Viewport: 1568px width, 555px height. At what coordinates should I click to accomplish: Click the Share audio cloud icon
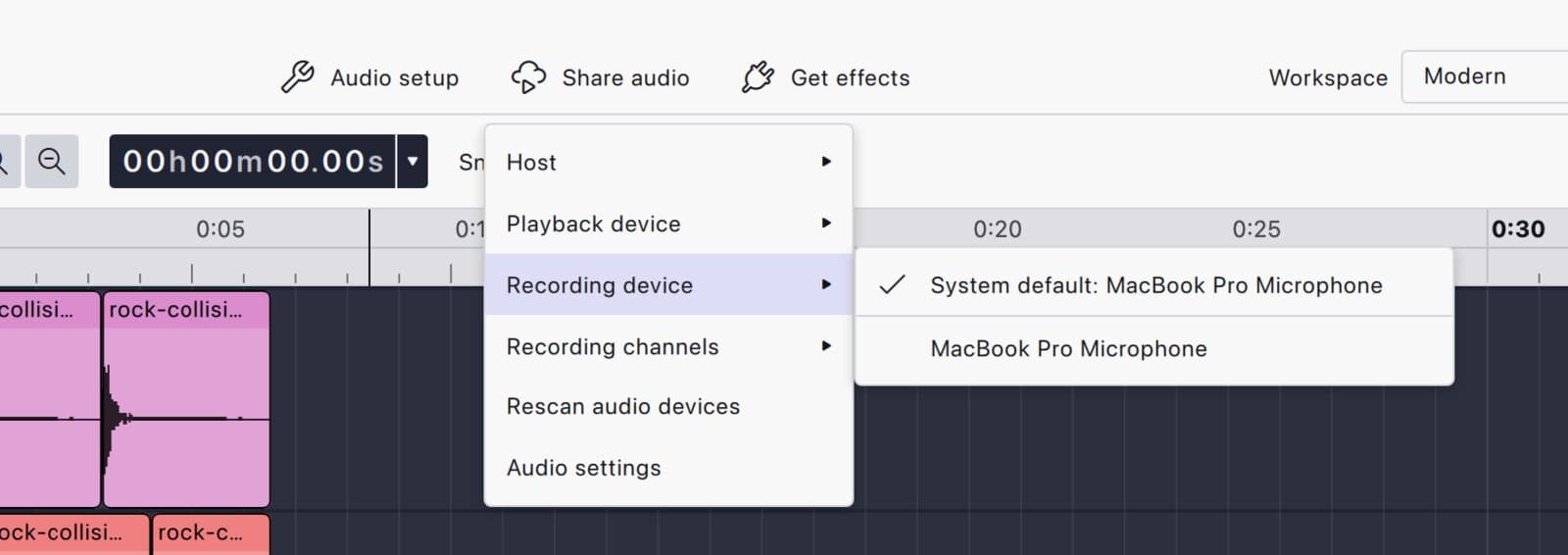[528, 76]
